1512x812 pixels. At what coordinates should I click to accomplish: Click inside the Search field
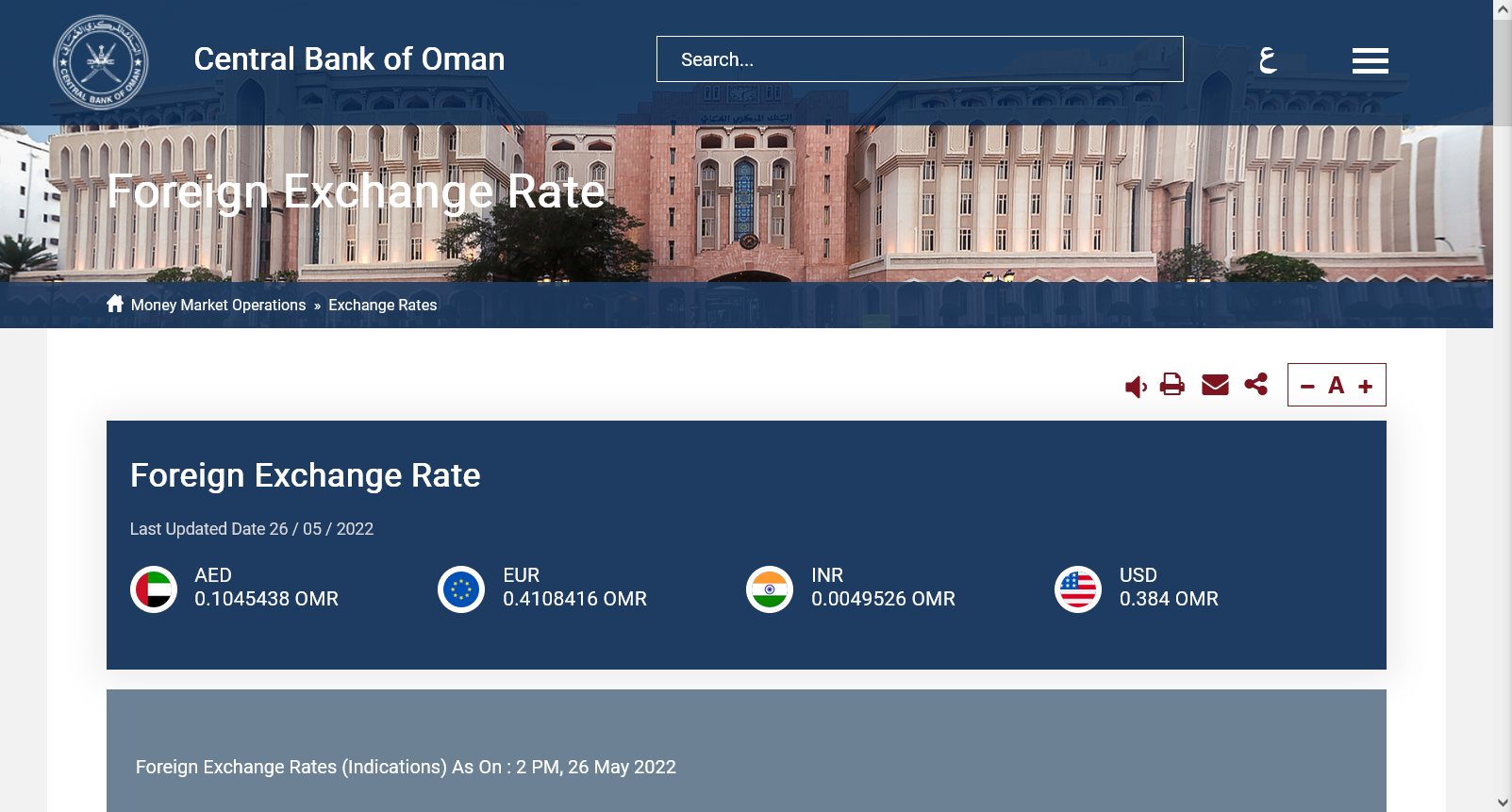920,59
